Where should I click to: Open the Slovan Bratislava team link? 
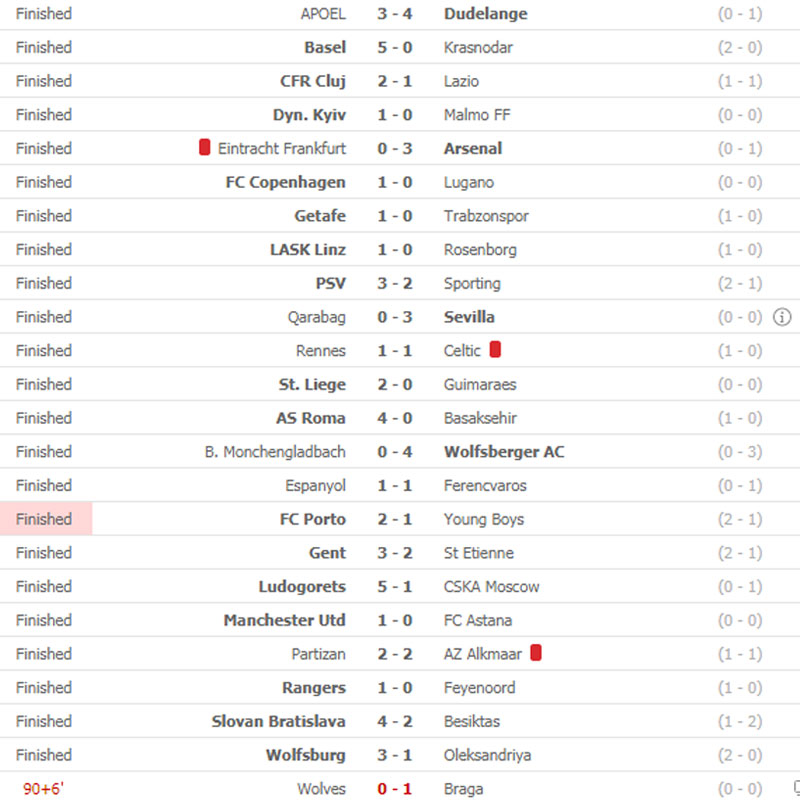[278, 721]
